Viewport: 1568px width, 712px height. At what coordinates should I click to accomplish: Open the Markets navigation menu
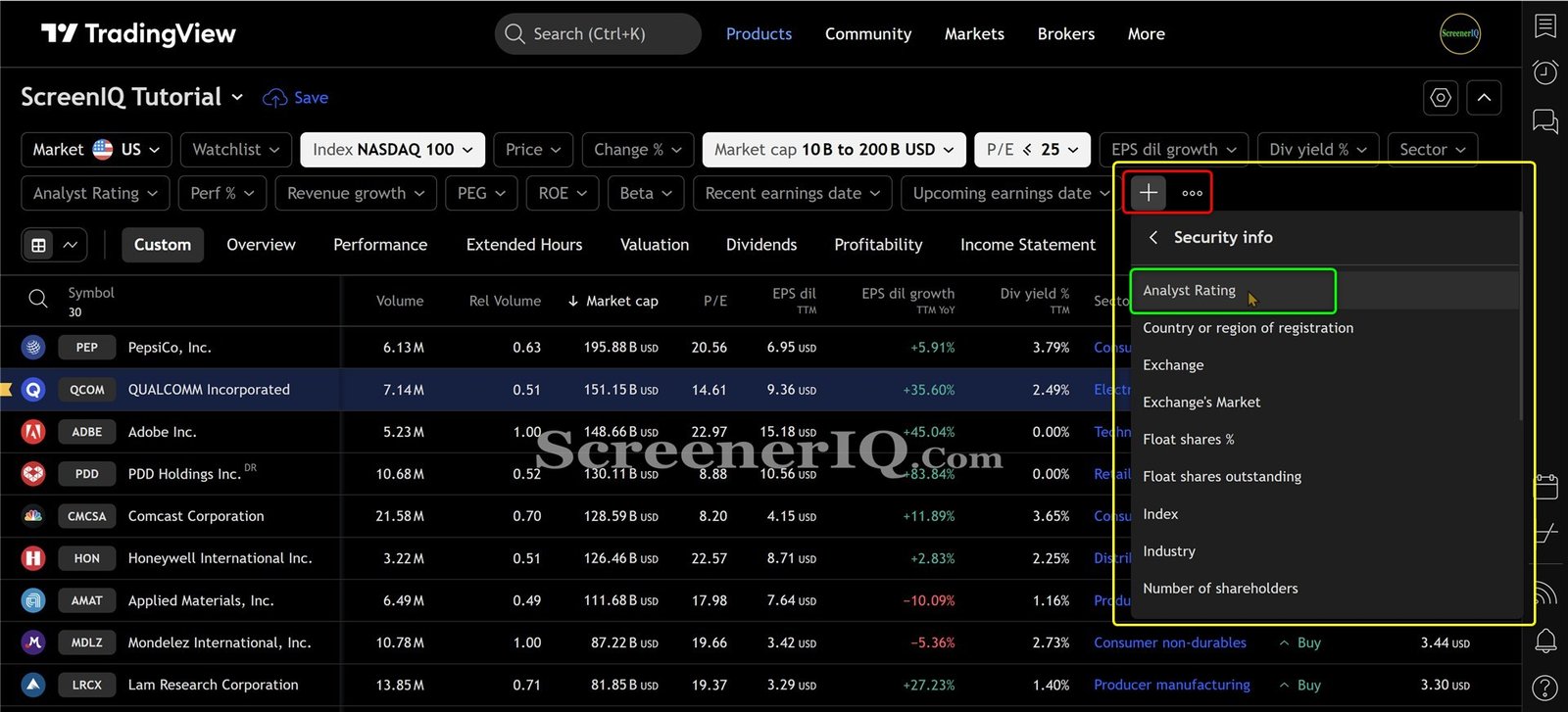coord(974,34)
